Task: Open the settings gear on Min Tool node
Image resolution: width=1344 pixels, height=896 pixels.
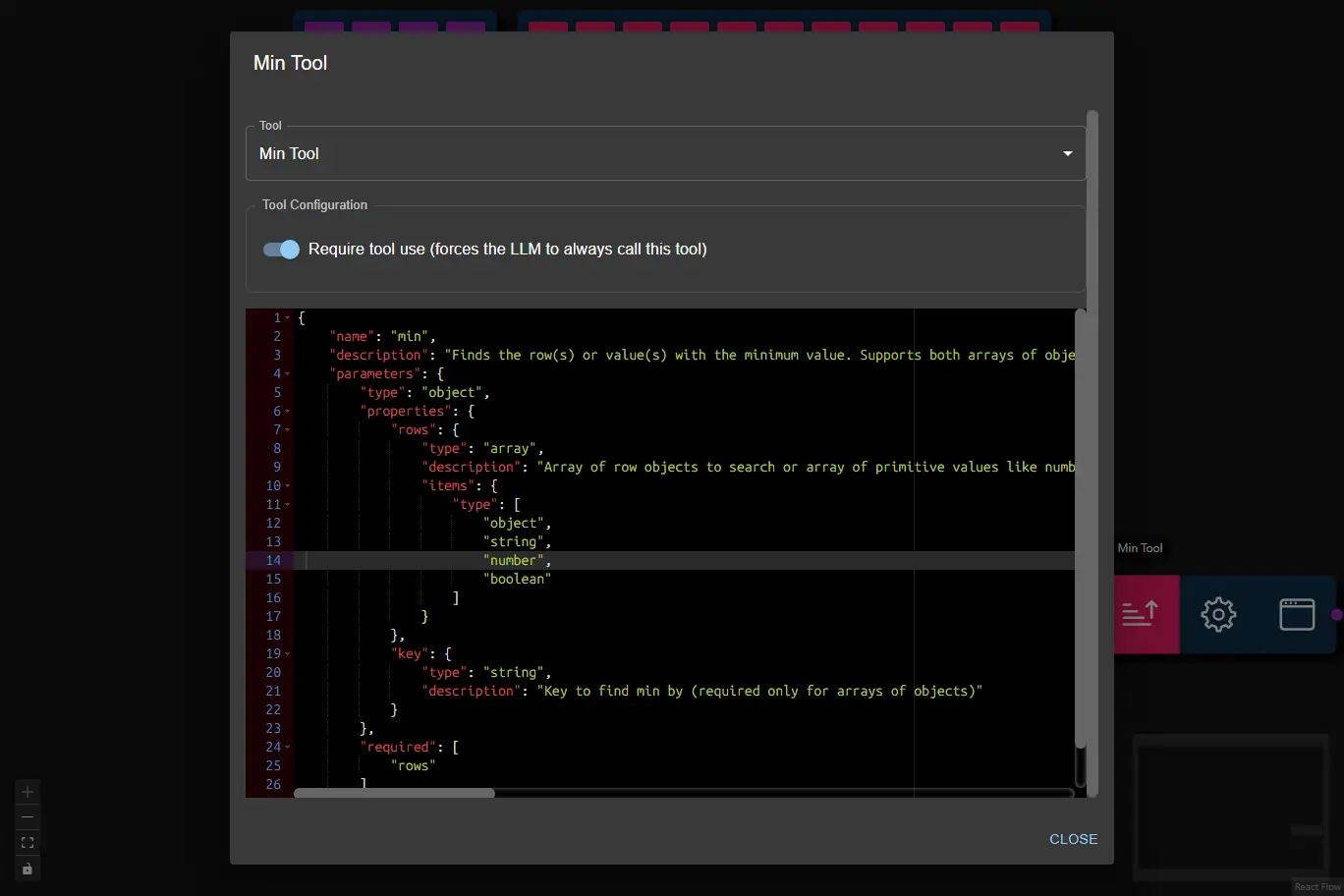Action: pos(1218,613)
